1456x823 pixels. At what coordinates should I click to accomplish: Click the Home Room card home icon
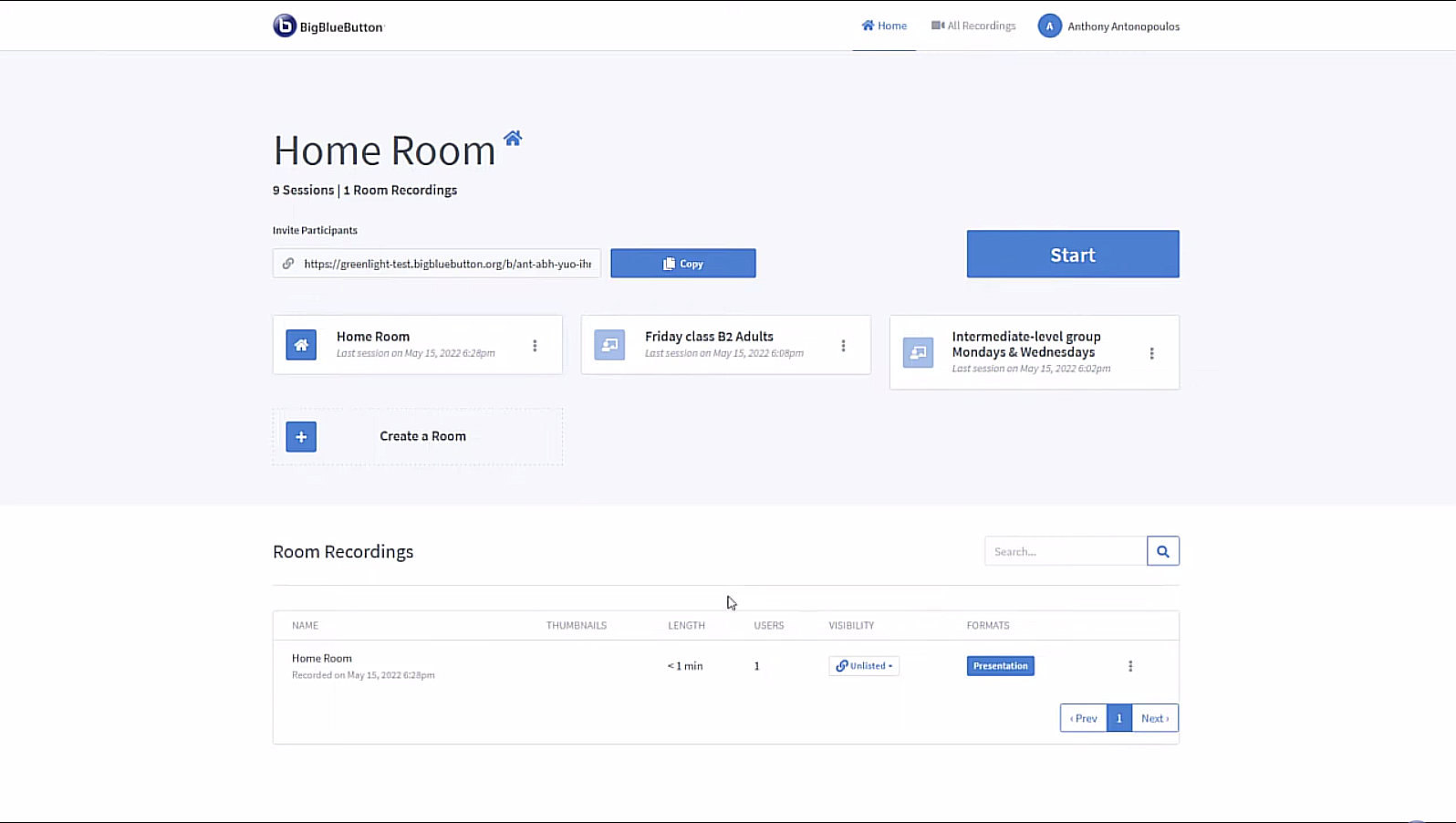[301, 345]
